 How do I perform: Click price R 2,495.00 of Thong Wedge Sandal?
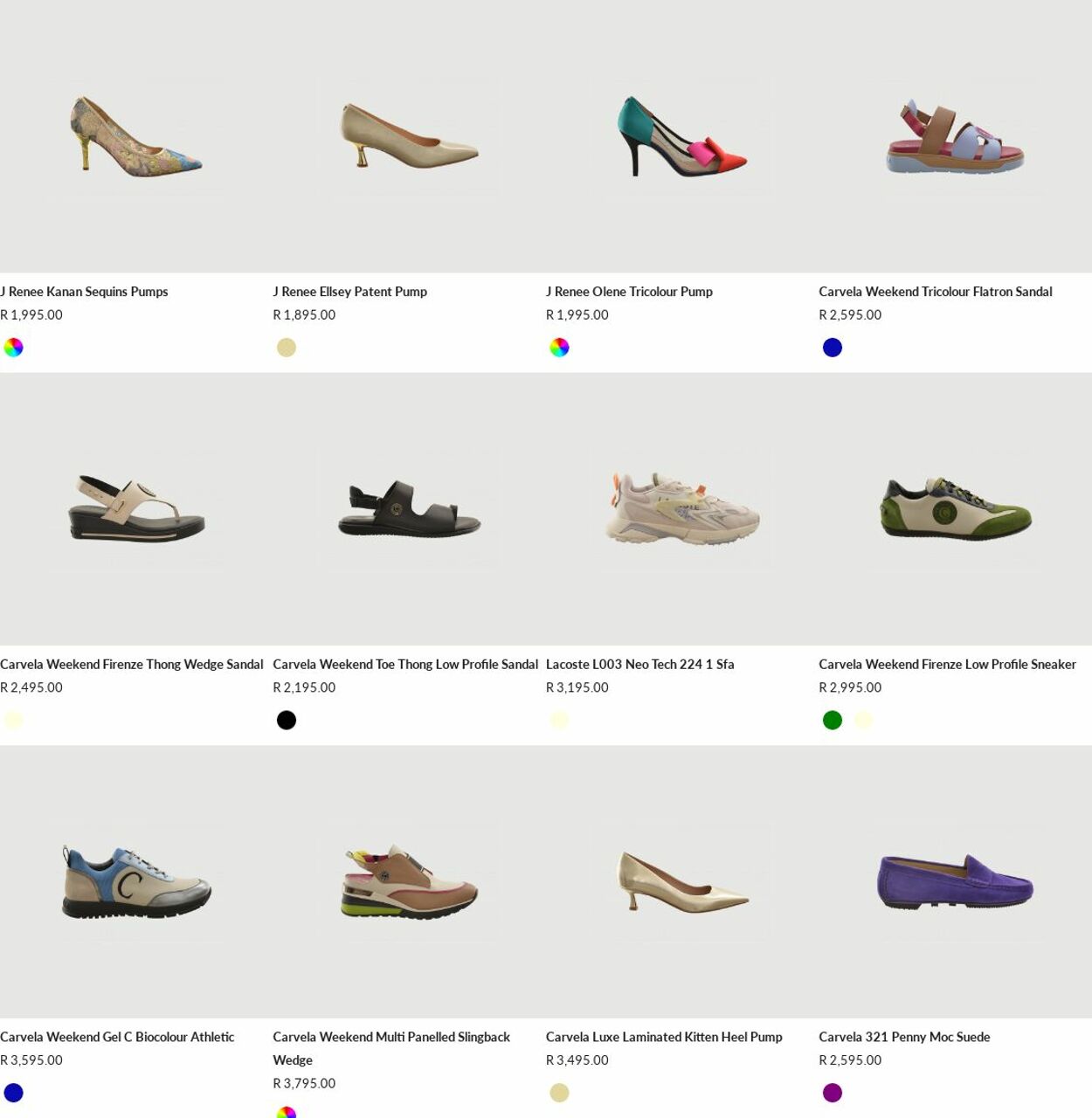31,688
